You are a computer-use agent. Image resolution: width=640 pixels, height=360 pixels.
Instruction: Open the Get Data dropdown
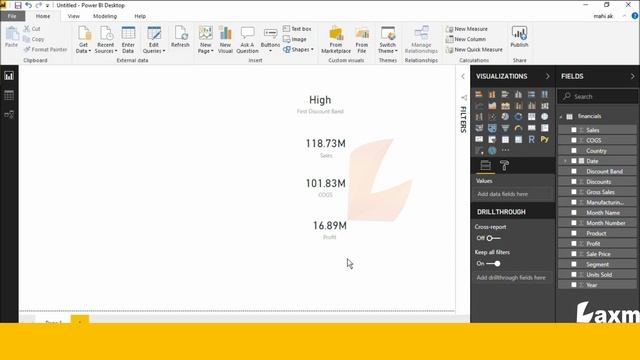83,40
